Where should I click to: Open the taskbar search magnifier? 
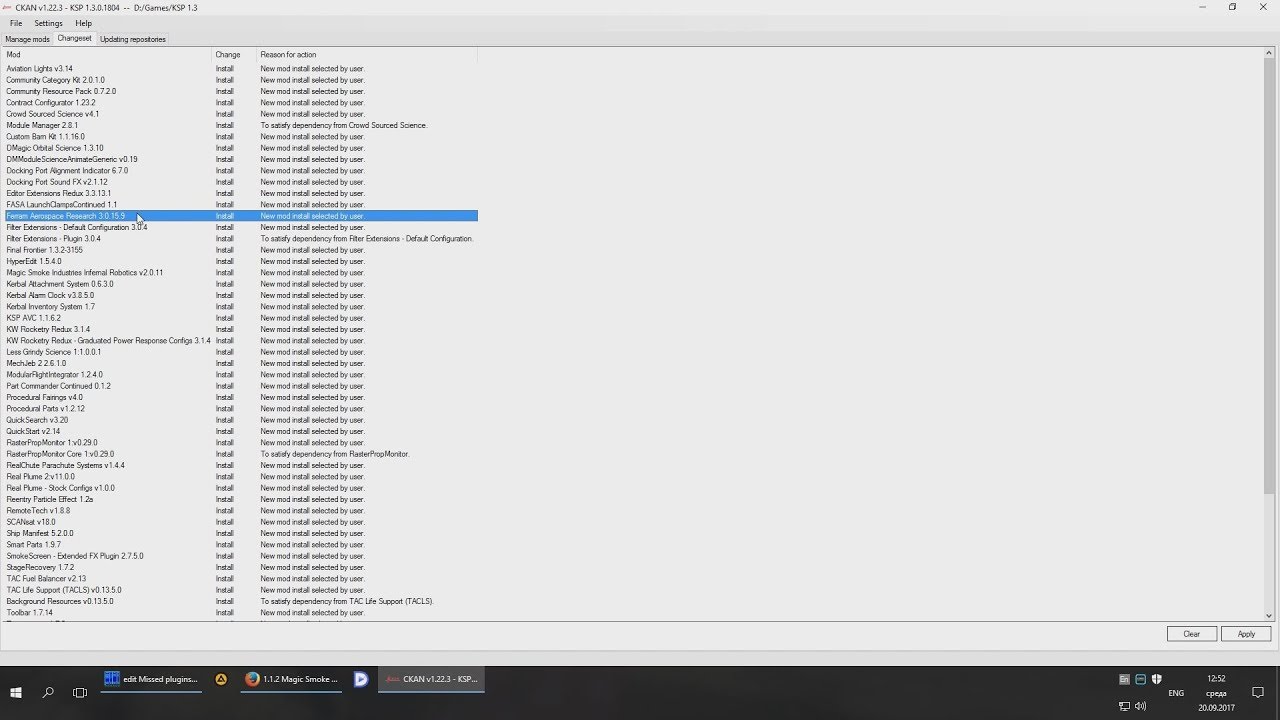(x=48, y=692)
